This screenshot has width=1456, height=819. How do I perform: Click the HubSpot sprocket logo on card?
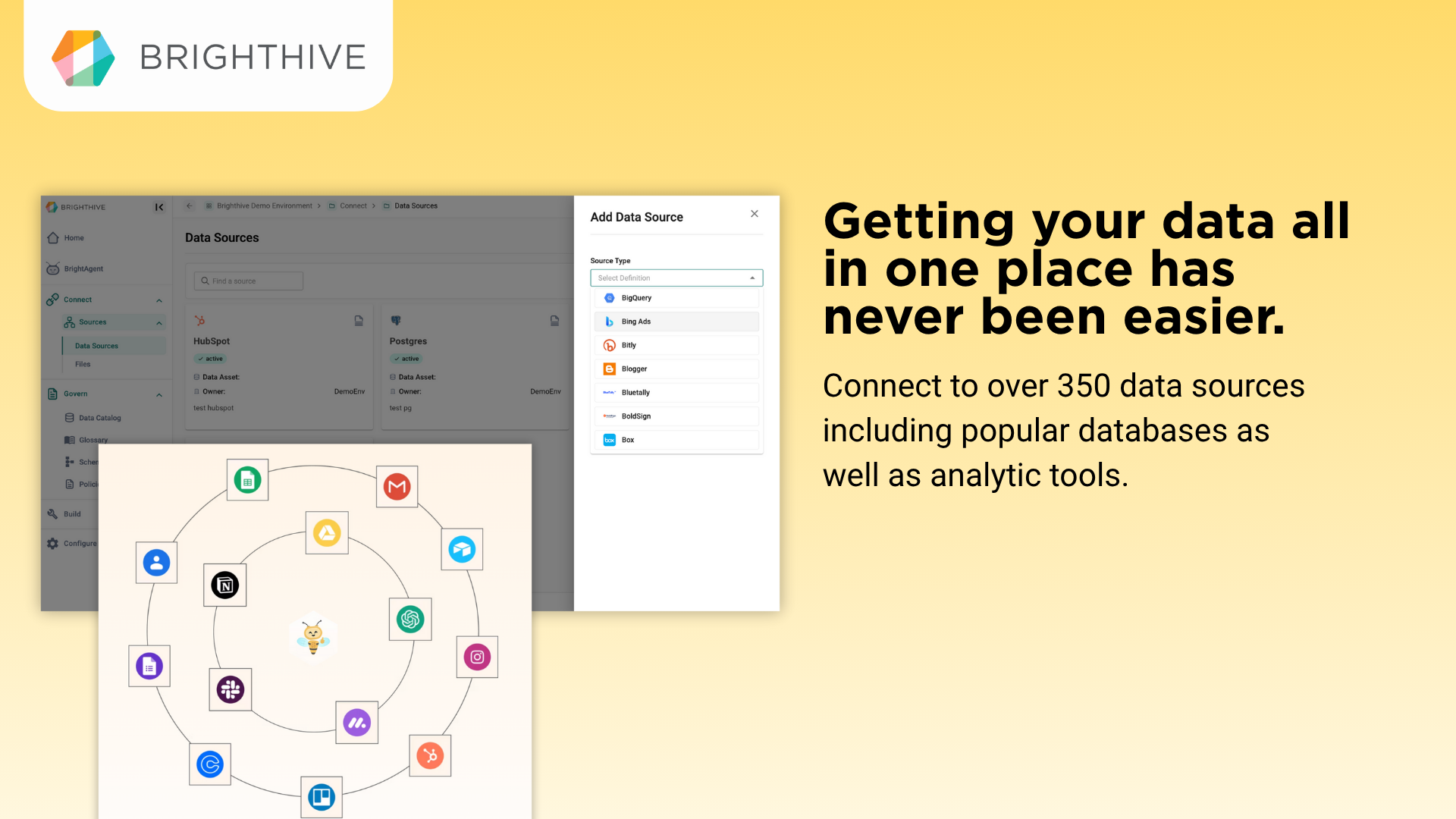(200, 321)
